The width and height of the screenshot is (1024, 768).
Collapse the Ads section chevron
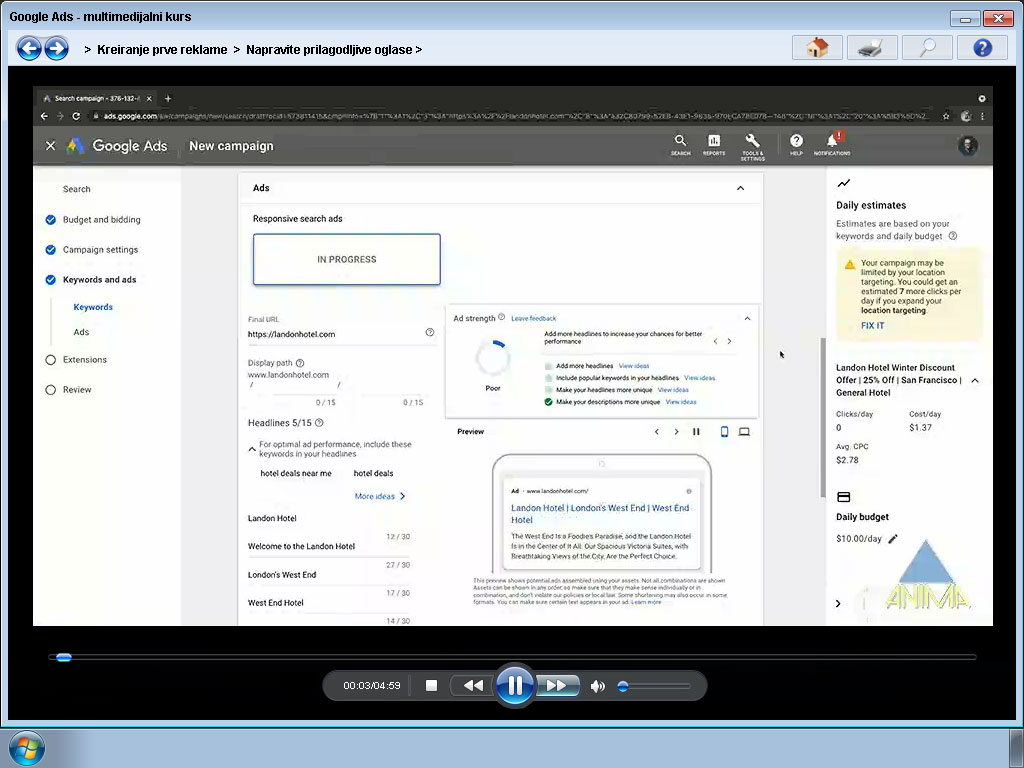pos(740,188)
